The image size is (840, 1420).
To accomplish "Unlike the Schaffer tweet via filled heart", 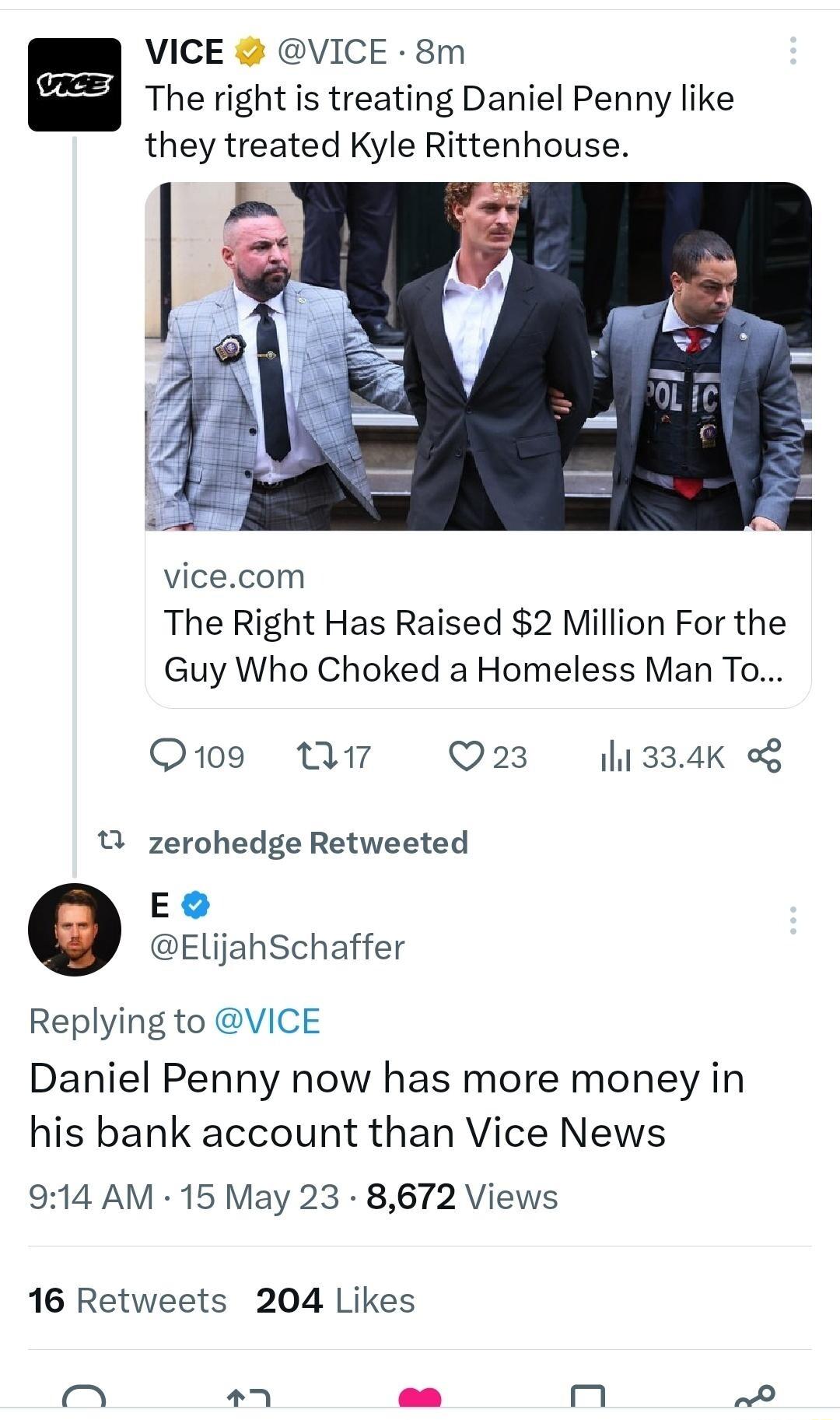I will pos(420,1397).
